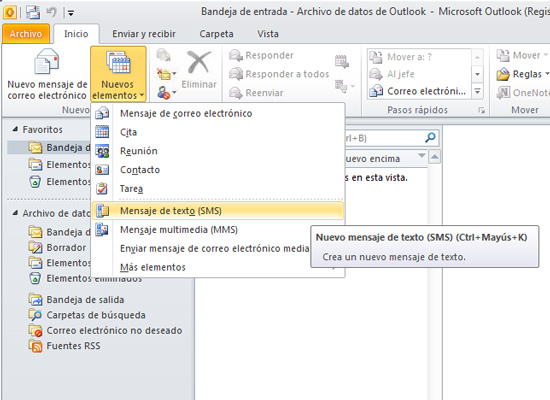Choose Mensaje multimedia (MMS) menu item
Viewport: 550px width, 400px height.
tap(202, 230)
